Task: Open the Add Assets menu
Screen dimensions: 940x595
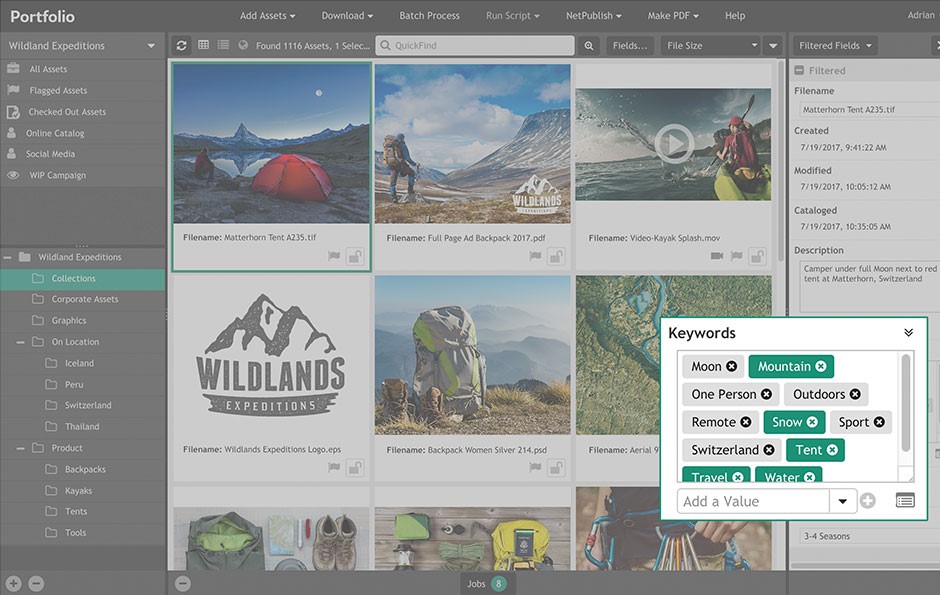Action: click(x=268, y=16)
